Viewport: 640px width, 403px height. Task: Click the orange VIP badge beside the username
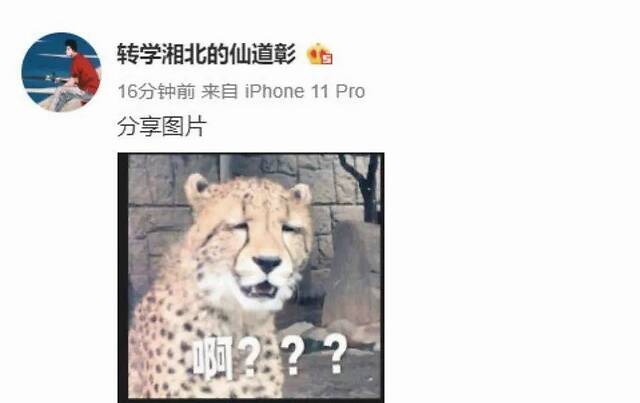(320, 54)
